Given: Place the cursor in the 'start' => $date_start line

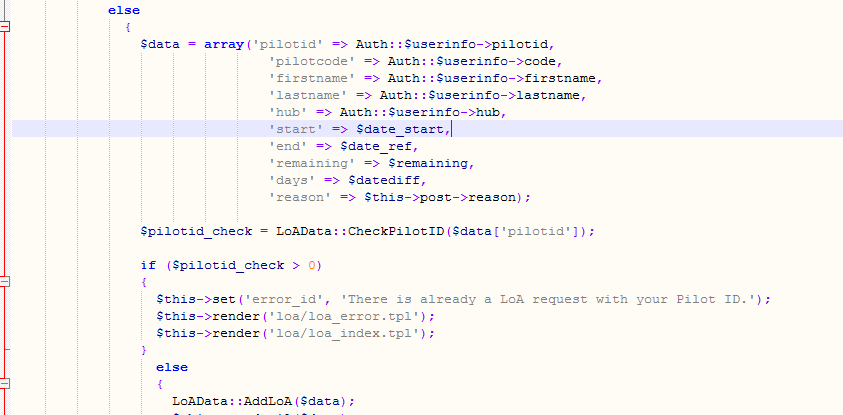Looking at the screenshot, I should pyautogui.click(x=360, y=129).
